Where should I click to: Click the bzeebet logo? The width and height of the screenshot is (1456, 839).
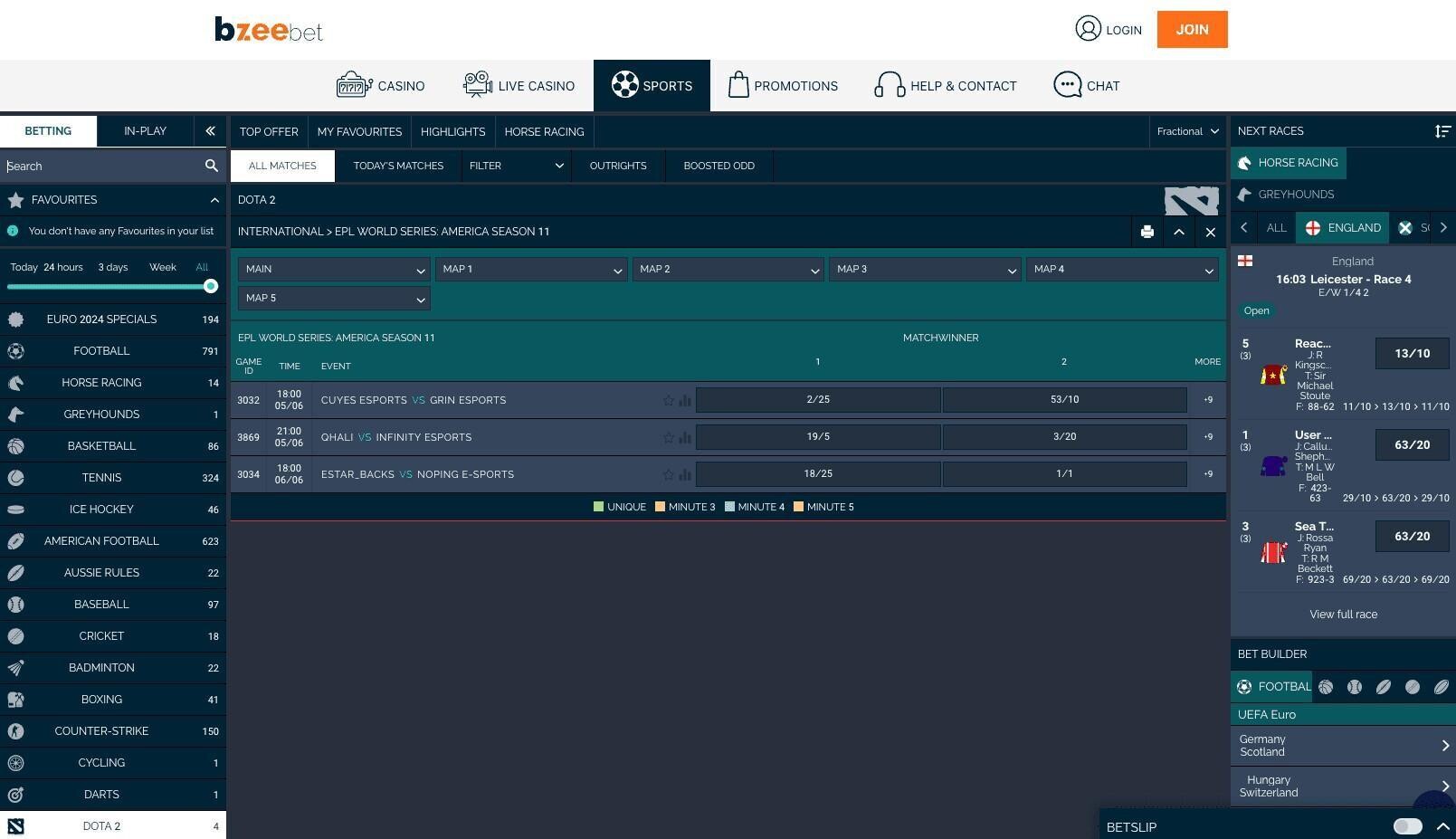click(x=269, y=30)
